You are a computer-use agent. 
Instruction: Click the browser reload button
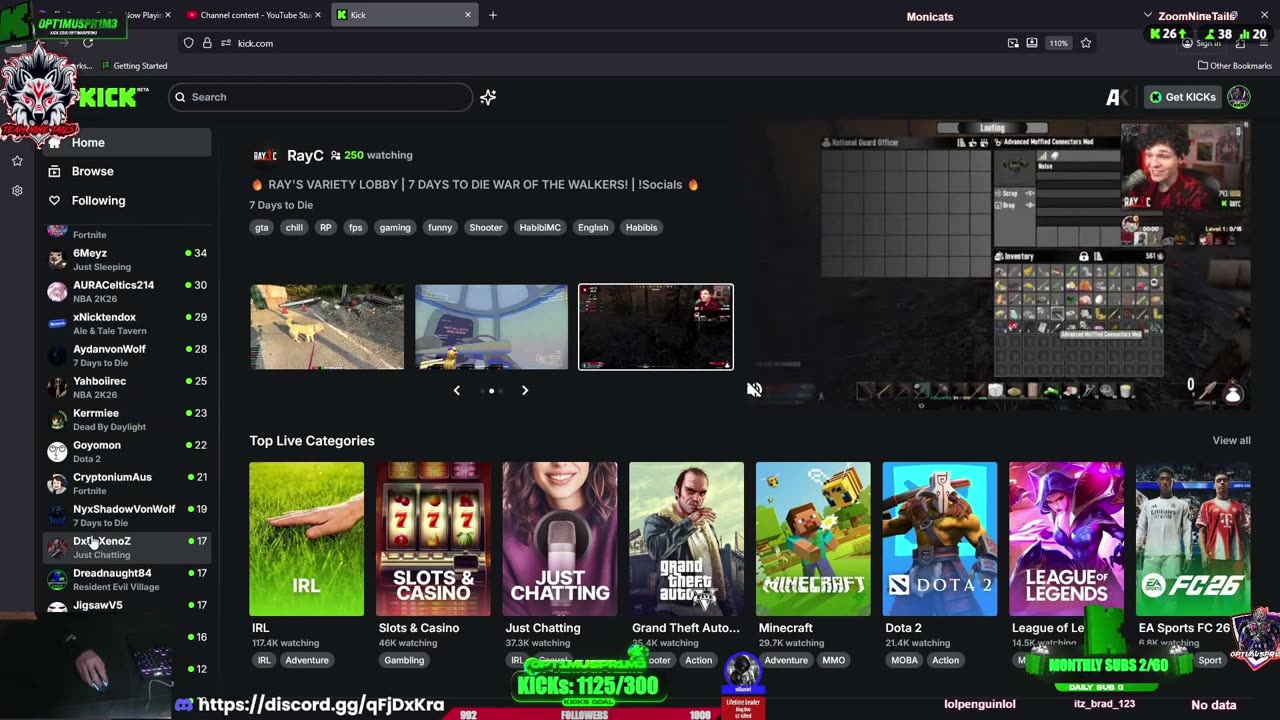(x=88, y=43)
